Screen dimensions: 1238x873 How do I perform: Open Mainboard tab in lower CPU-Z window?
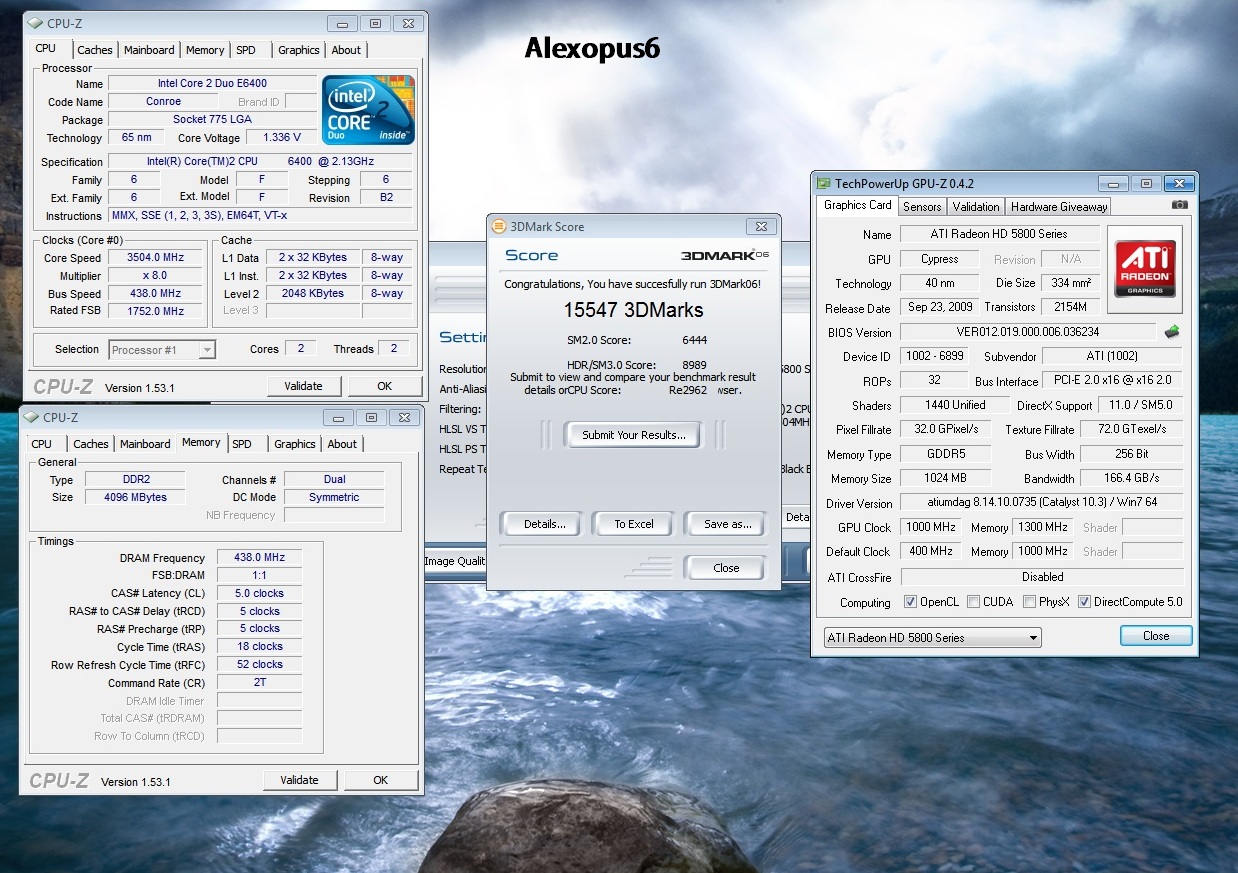145,444
